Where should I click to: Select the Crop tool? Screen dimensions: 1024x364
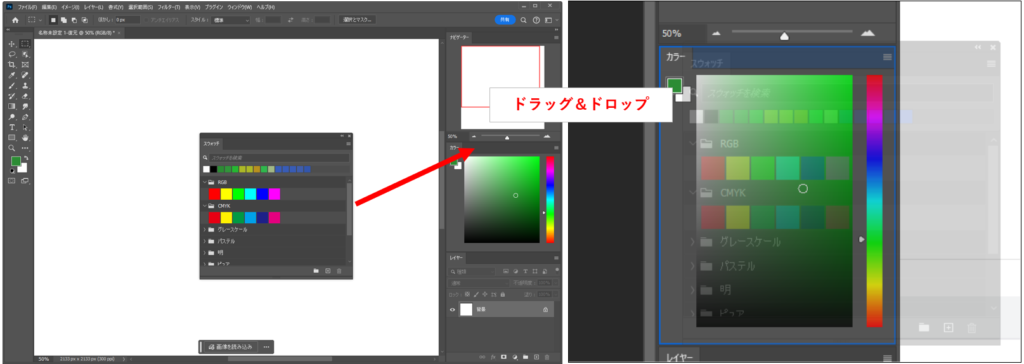[x=12, y=65]
